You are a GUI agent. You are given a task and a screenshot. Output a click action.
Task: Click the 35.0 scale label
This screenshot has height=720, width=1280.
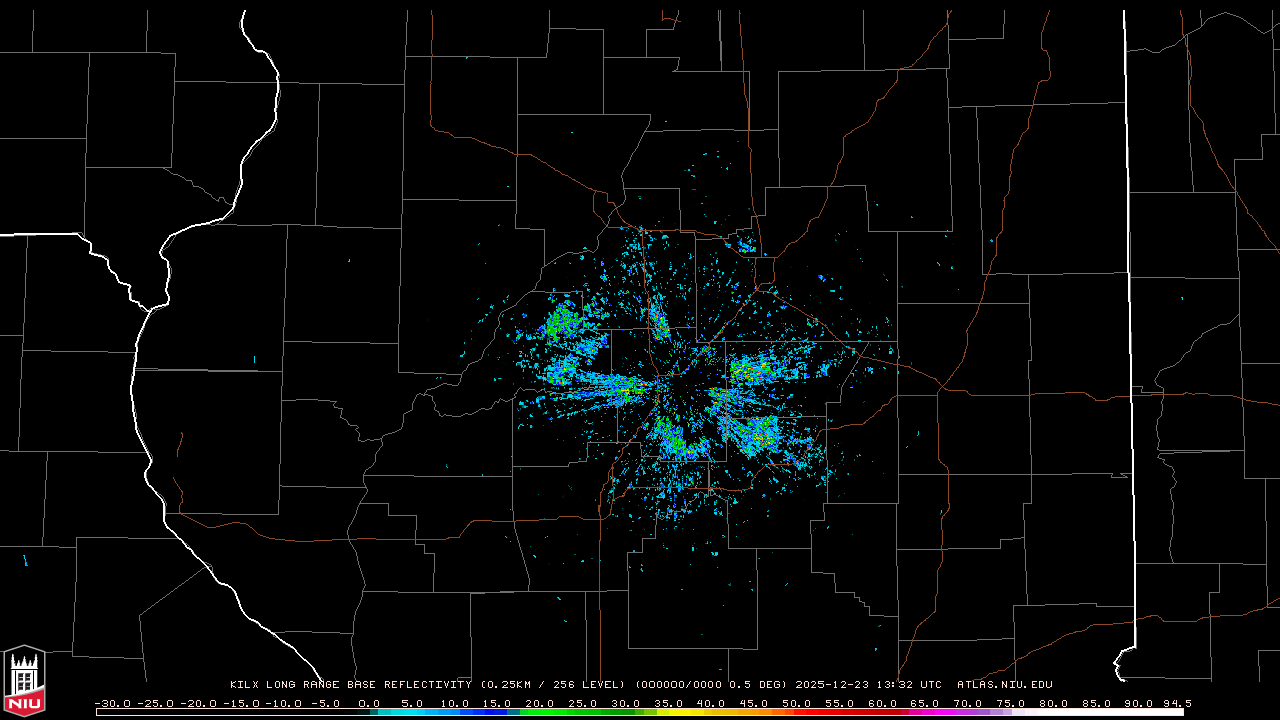coord(669,703)
